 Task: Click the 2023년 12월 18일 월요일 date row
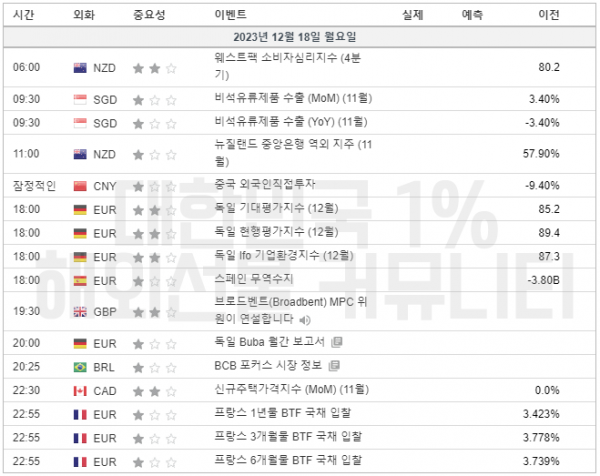tap(300, 37)
